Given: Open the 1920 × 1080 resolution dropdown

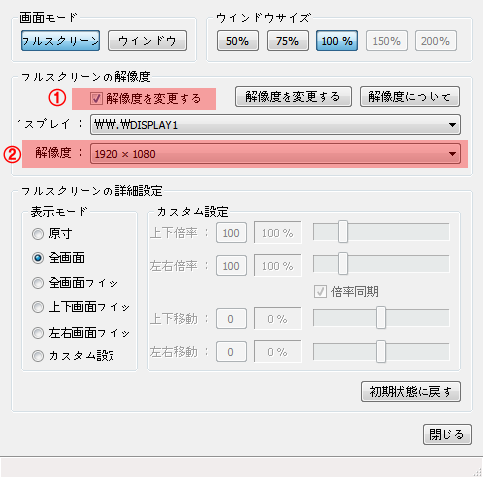Looking at the screenshot, I should [x=275, y=154].
